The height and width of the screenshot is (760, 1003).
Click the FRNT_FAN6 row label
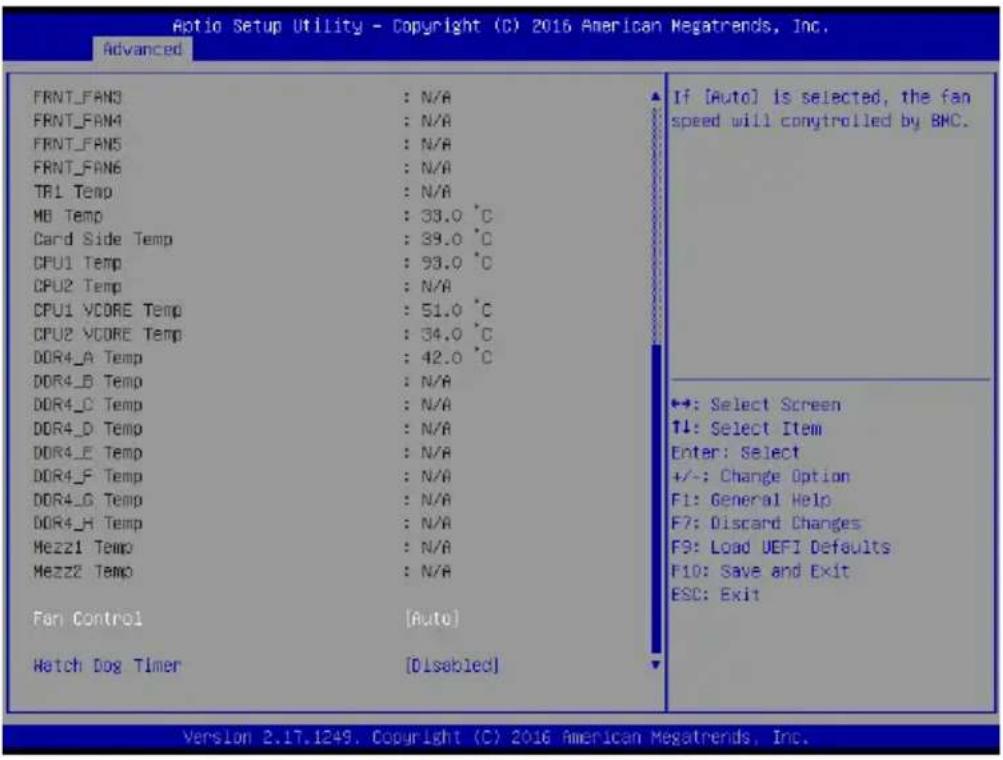77,168
